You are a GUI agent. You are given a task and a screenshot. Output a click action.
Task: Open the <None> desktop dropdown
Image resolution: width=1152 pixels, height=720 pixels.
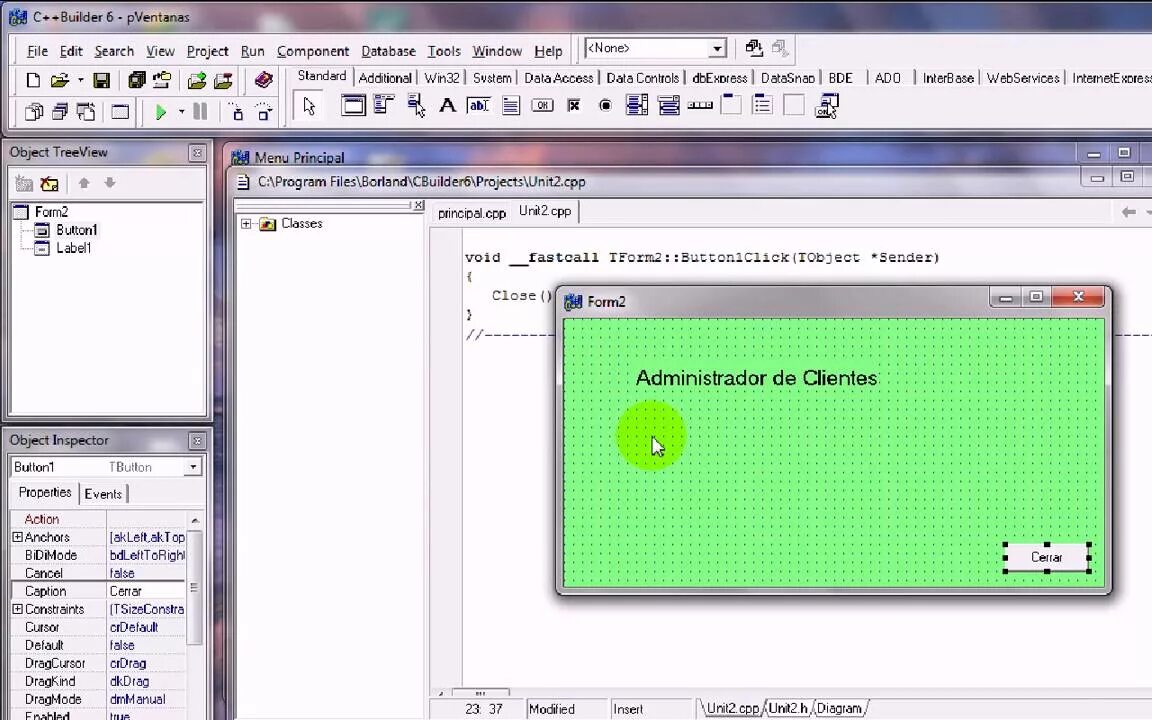point(717,48)
